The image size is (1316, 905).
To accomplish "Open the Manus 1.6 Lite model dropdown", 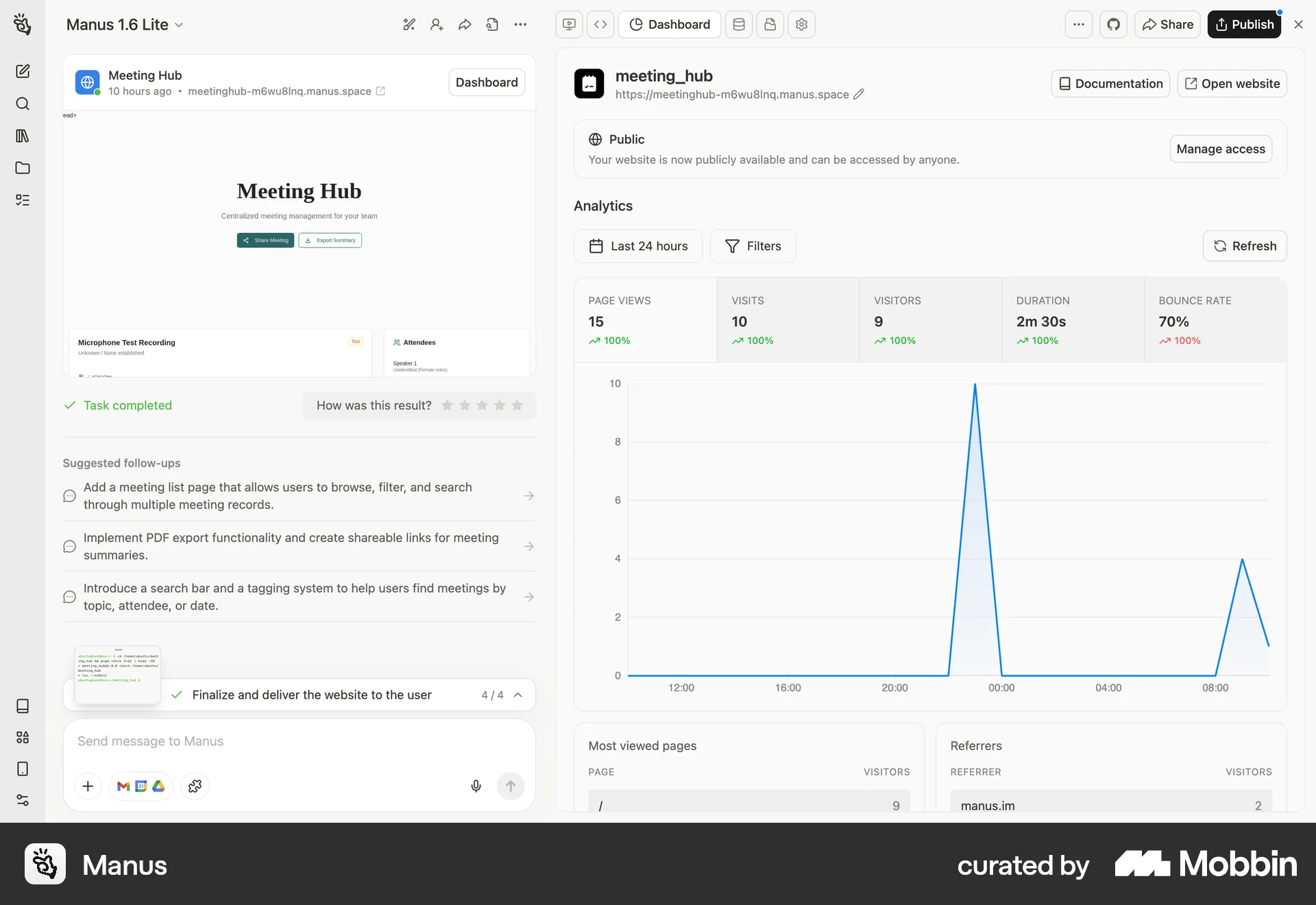I will point(125,25).
